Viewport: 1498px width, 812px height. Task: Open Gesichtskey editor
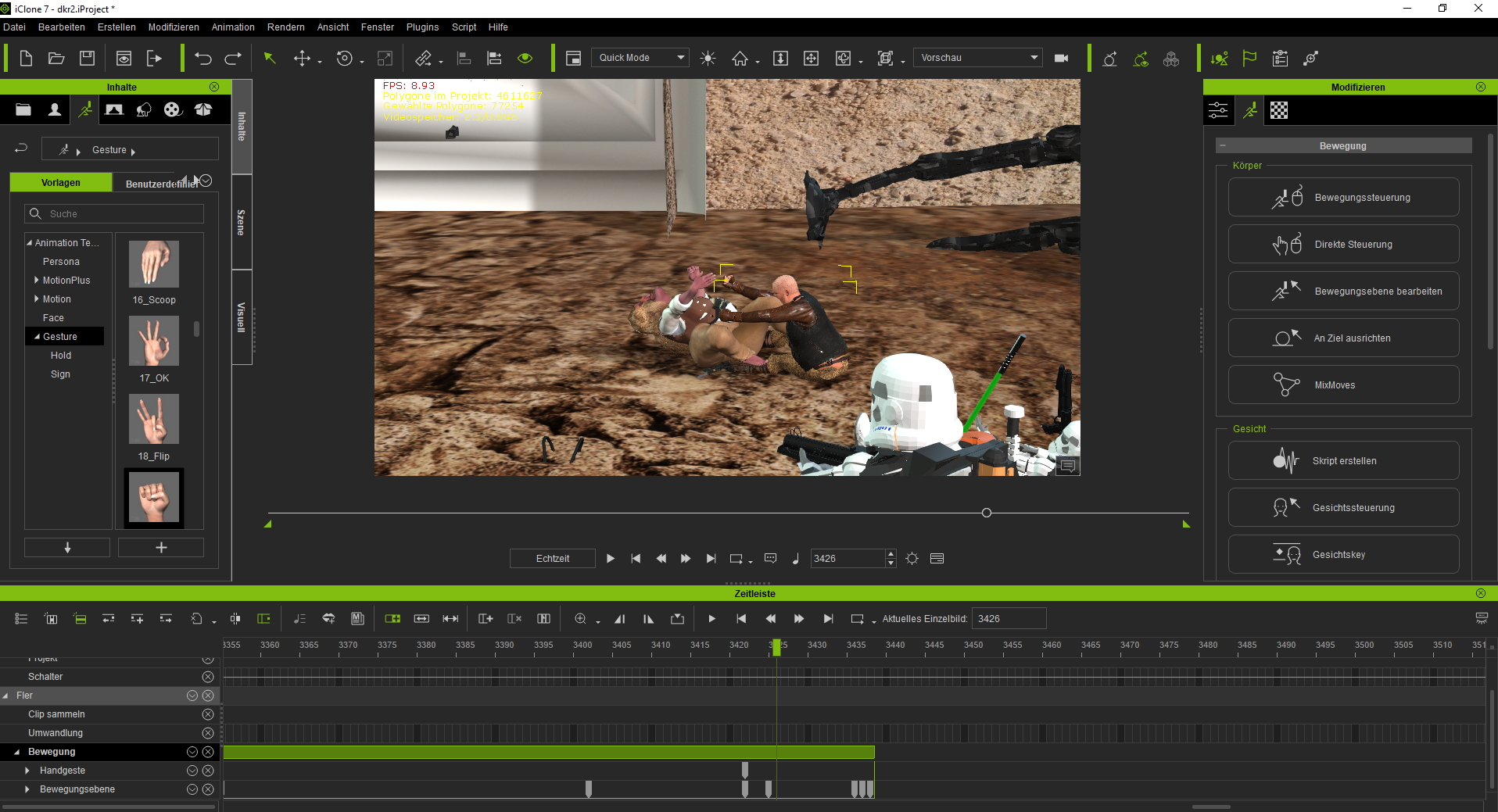pos(1343,555)
